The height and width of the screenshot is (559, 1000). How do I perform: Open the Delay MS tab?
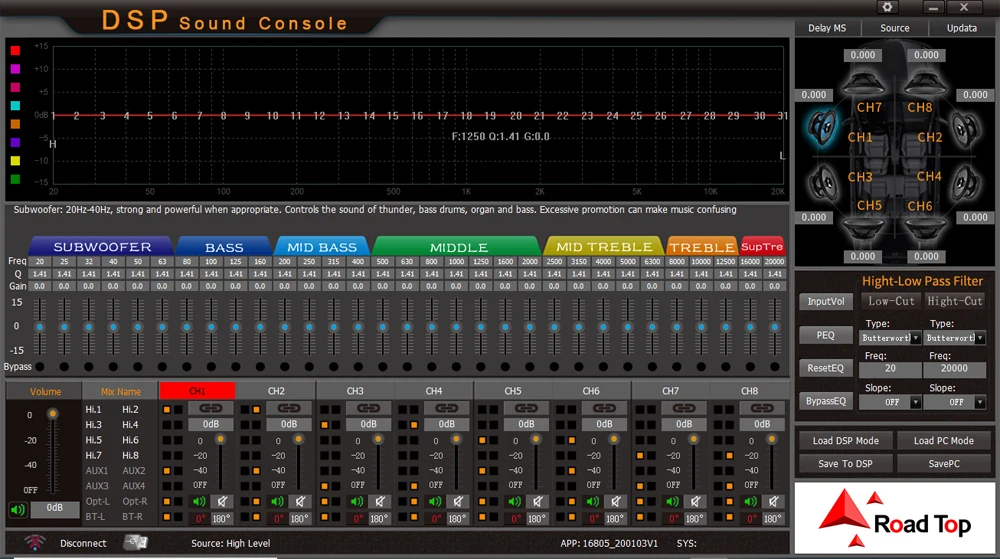[x=827, y=28]
